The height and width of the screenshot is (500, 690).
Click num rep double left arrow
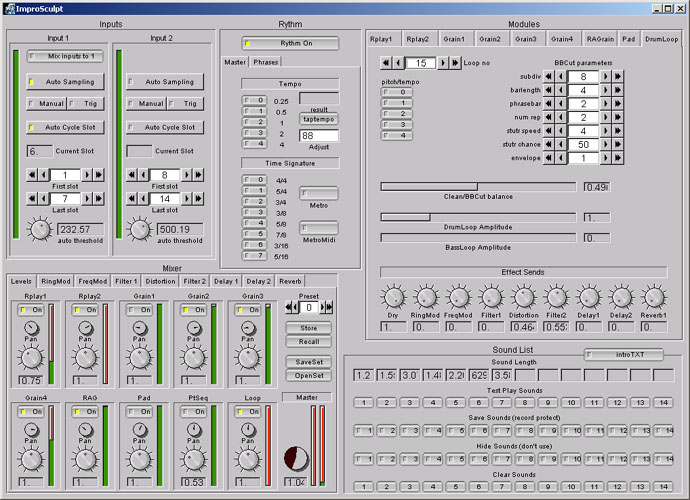(548, 118)
